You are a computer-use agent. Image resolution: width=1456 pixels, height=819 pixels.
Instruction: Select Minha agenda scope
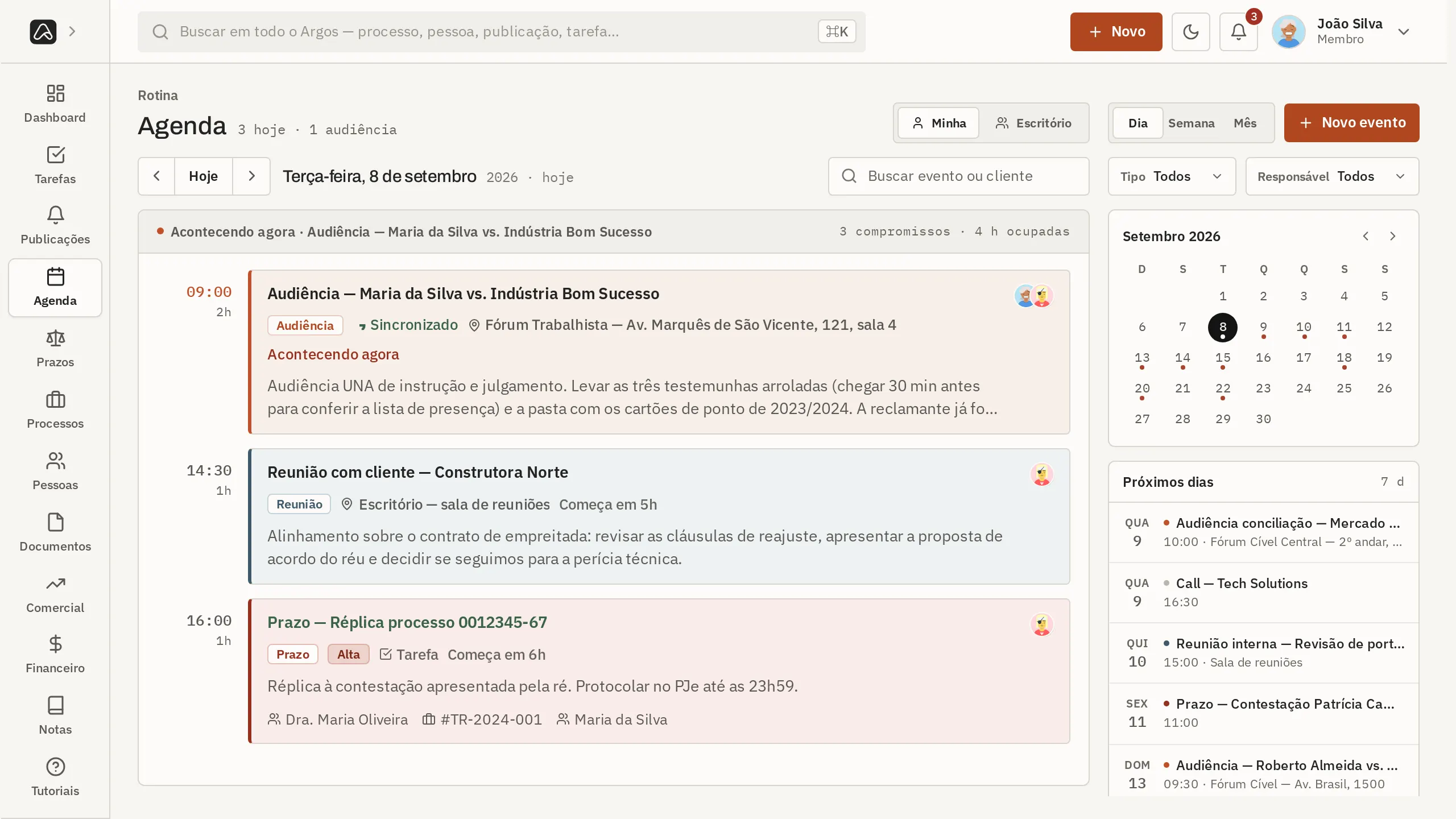[939, 123]
